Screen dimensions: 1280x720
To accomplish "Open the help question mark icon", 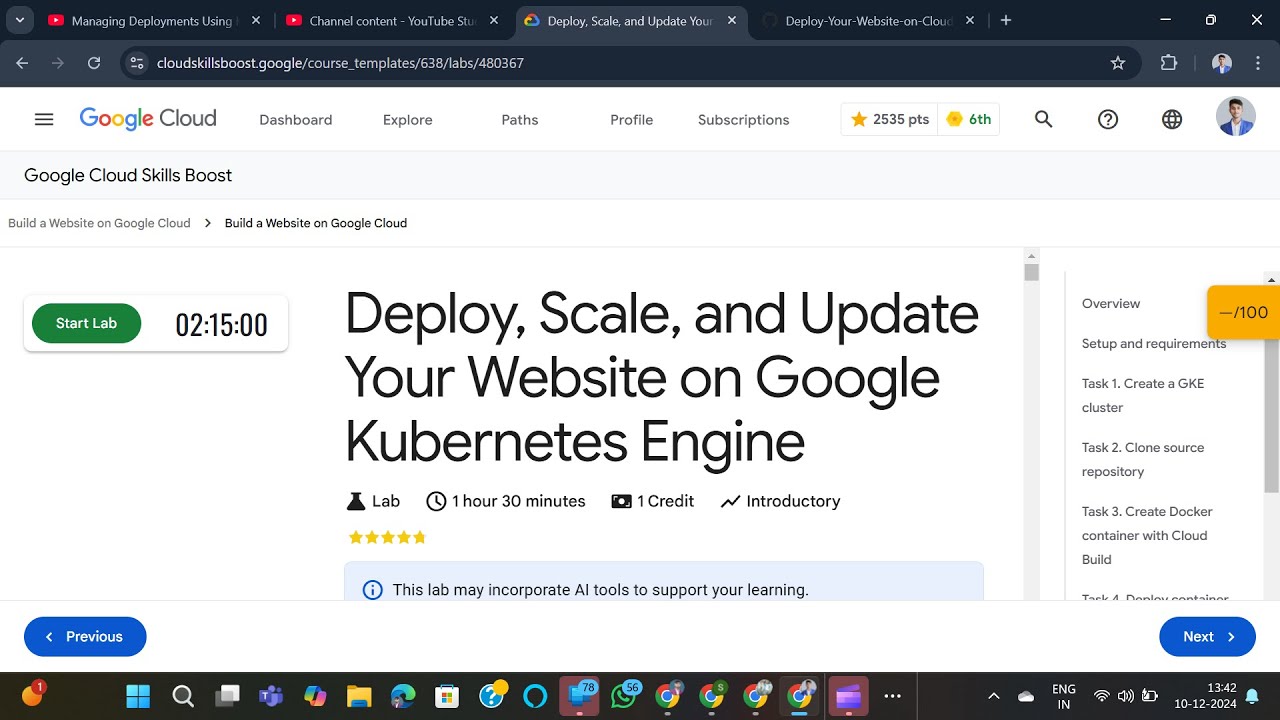I will 1108,119.
